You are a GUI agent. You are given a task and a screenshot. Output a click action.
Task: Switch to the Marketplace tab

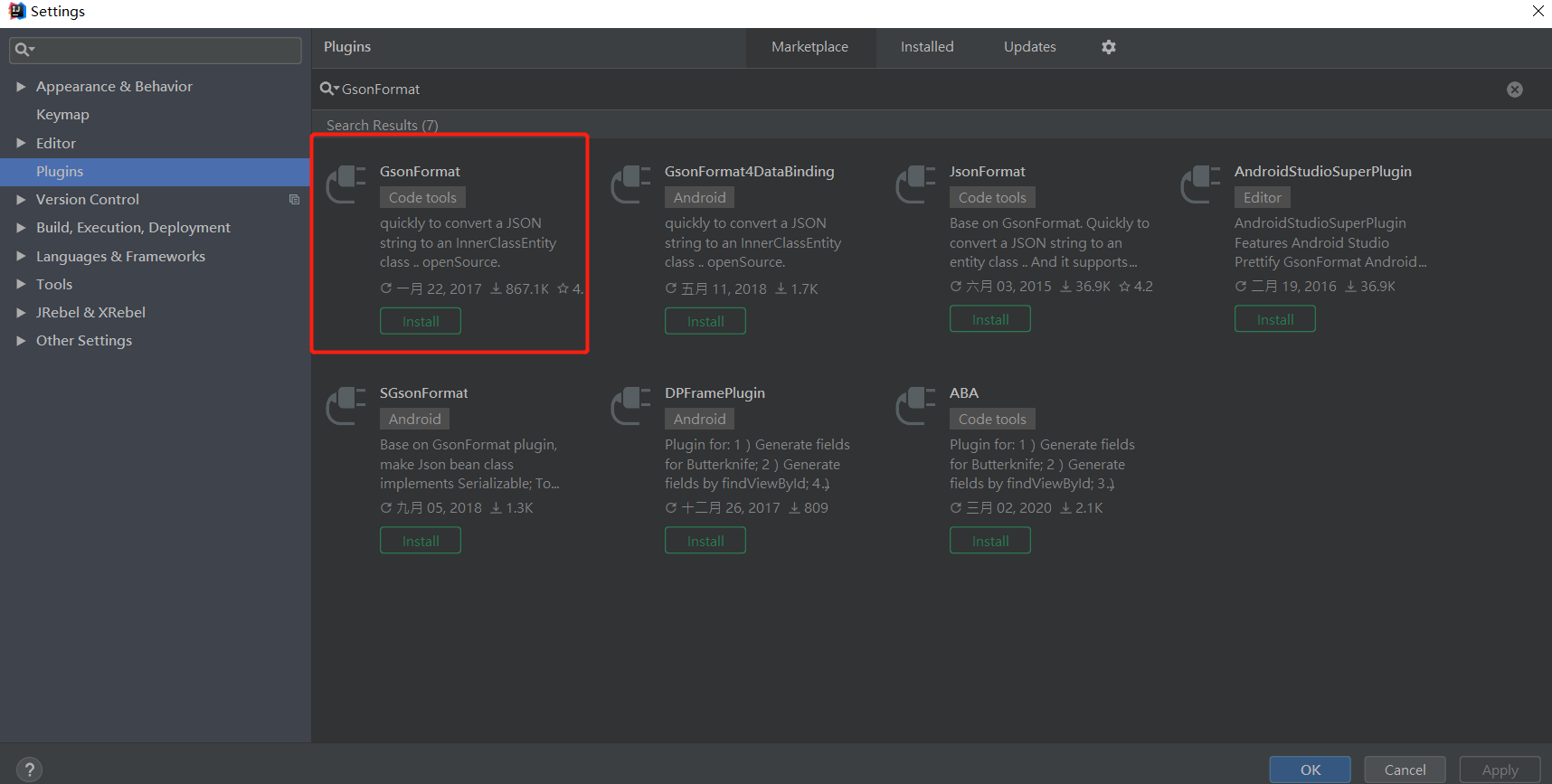(809, 47)
